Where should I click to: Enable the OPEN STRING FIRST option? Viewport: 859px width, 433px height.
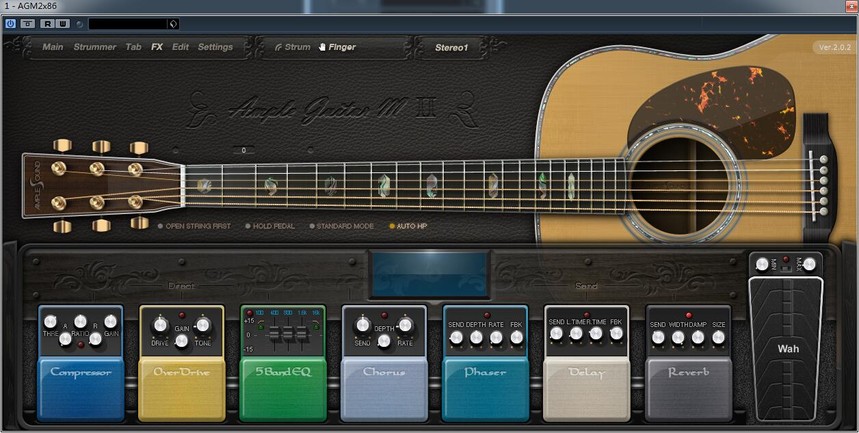194,226
